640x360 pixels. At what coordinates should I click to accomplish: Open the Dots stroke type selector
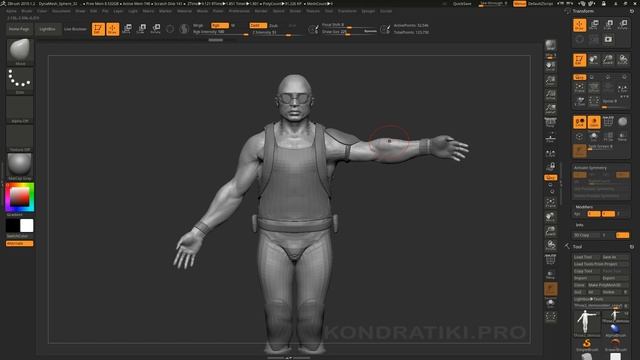click(20, 81)
